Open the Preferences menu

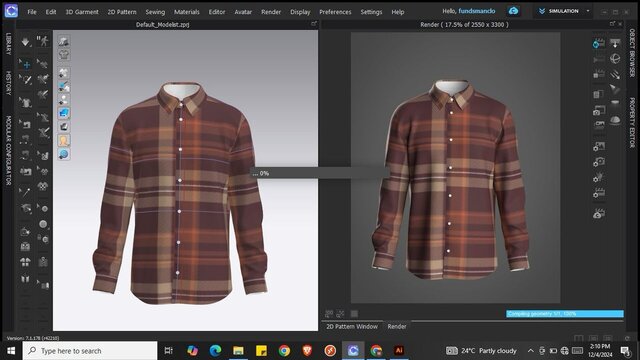pos(335,12)
